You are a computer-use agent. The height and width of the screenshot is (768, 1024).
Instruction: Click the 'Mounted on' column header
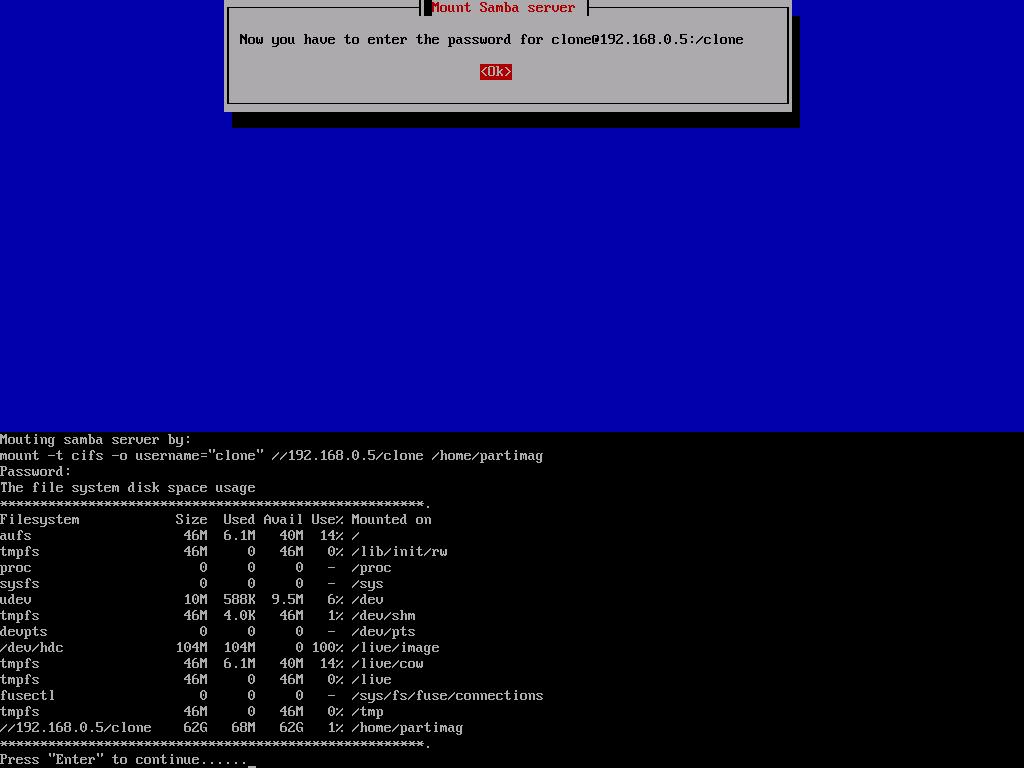click(391, 520)
